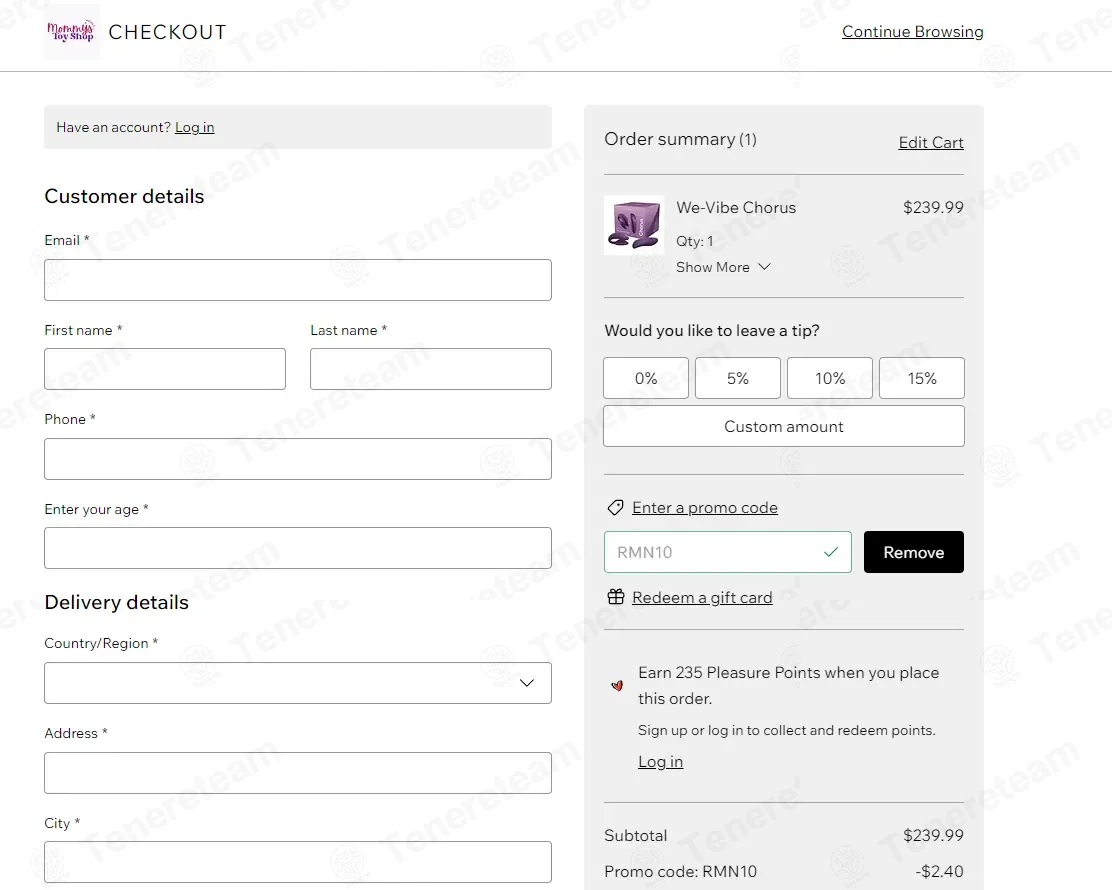Focus the First name field
The width and height of the screenshot is (1112, 890).
tap(165, 369)
